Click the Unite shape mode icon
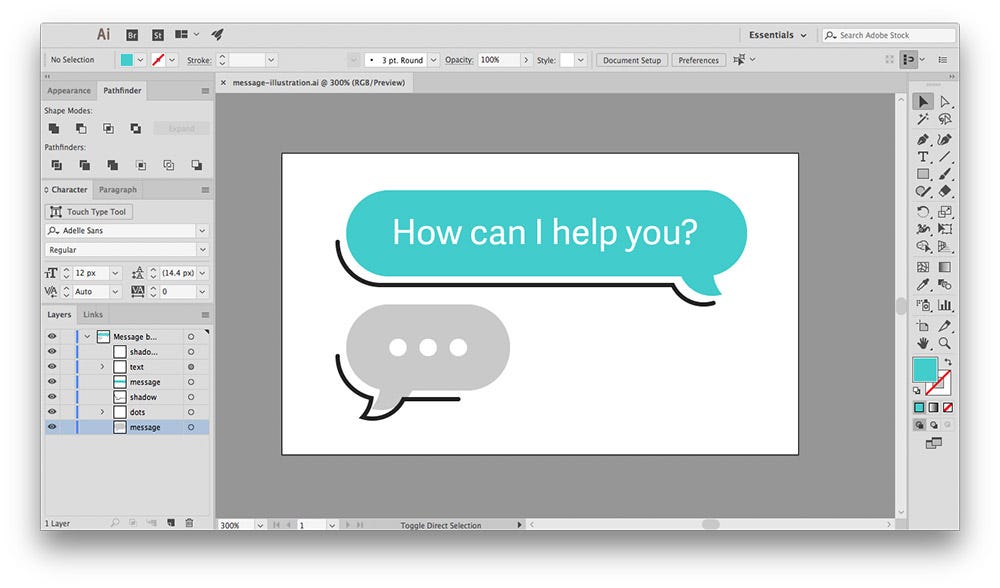Image resolution: width=1000 pixels, height=588 pixels. pos(55,128)
